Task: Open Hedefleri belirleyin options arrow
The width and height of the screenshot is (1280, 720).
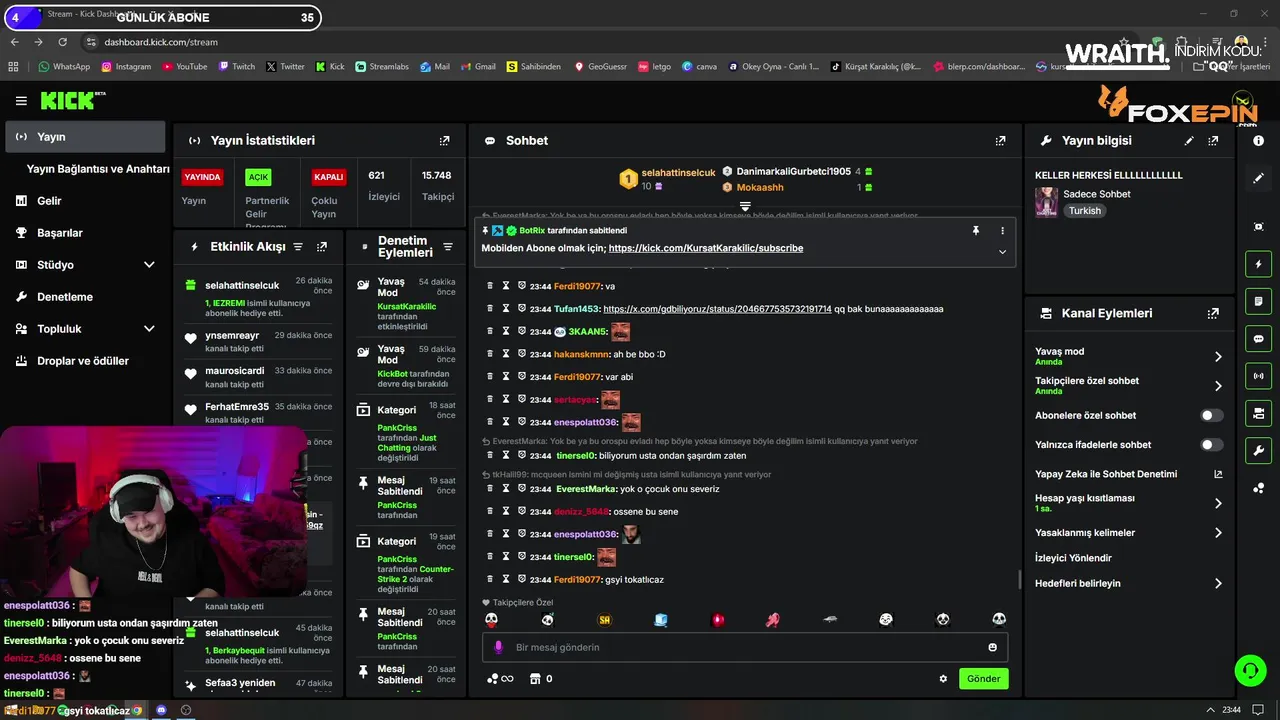Action: click(1218, 583)
